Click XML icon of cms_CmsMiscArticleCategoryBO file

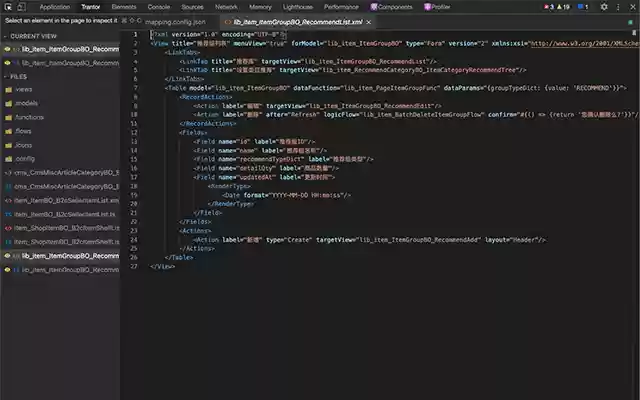[x=8, y=173]
